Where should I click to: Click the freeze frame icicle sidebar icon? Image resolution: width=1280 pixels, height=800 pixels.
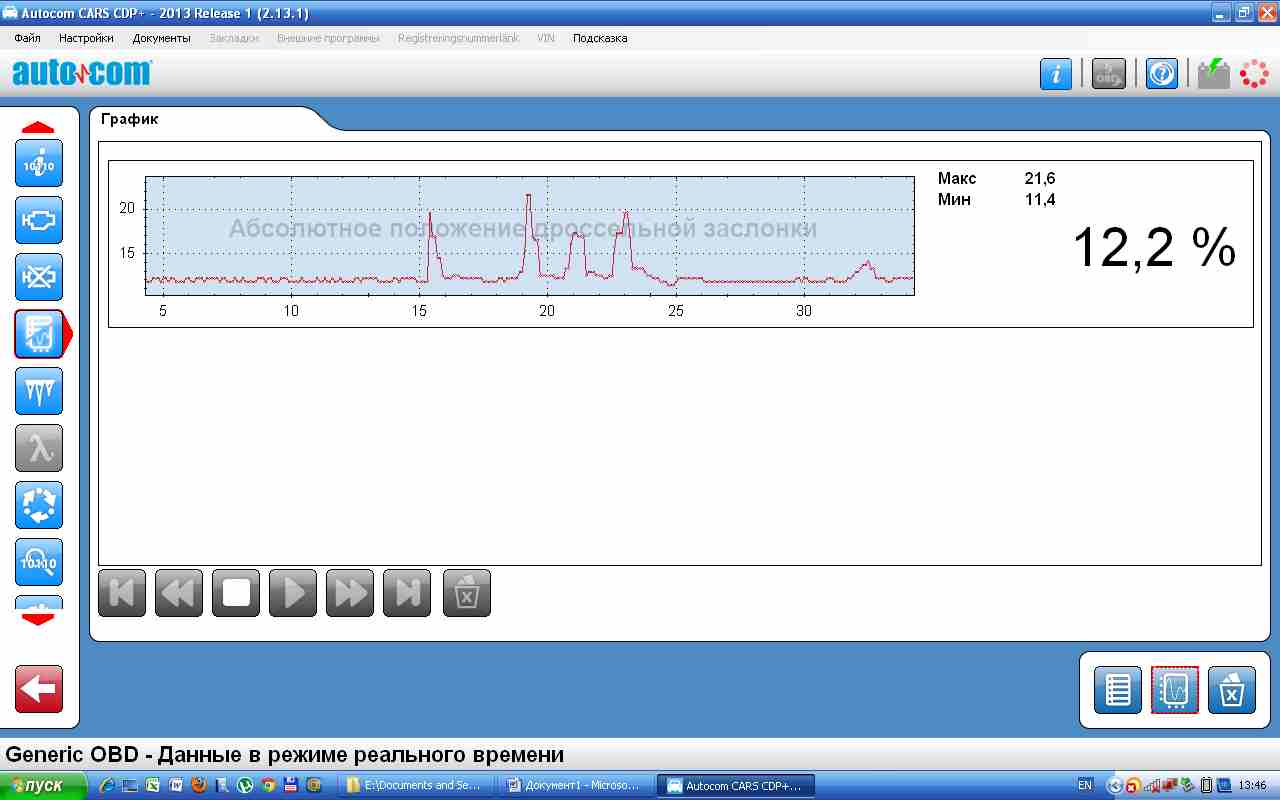pyautogui.click(x=39, y=391)
